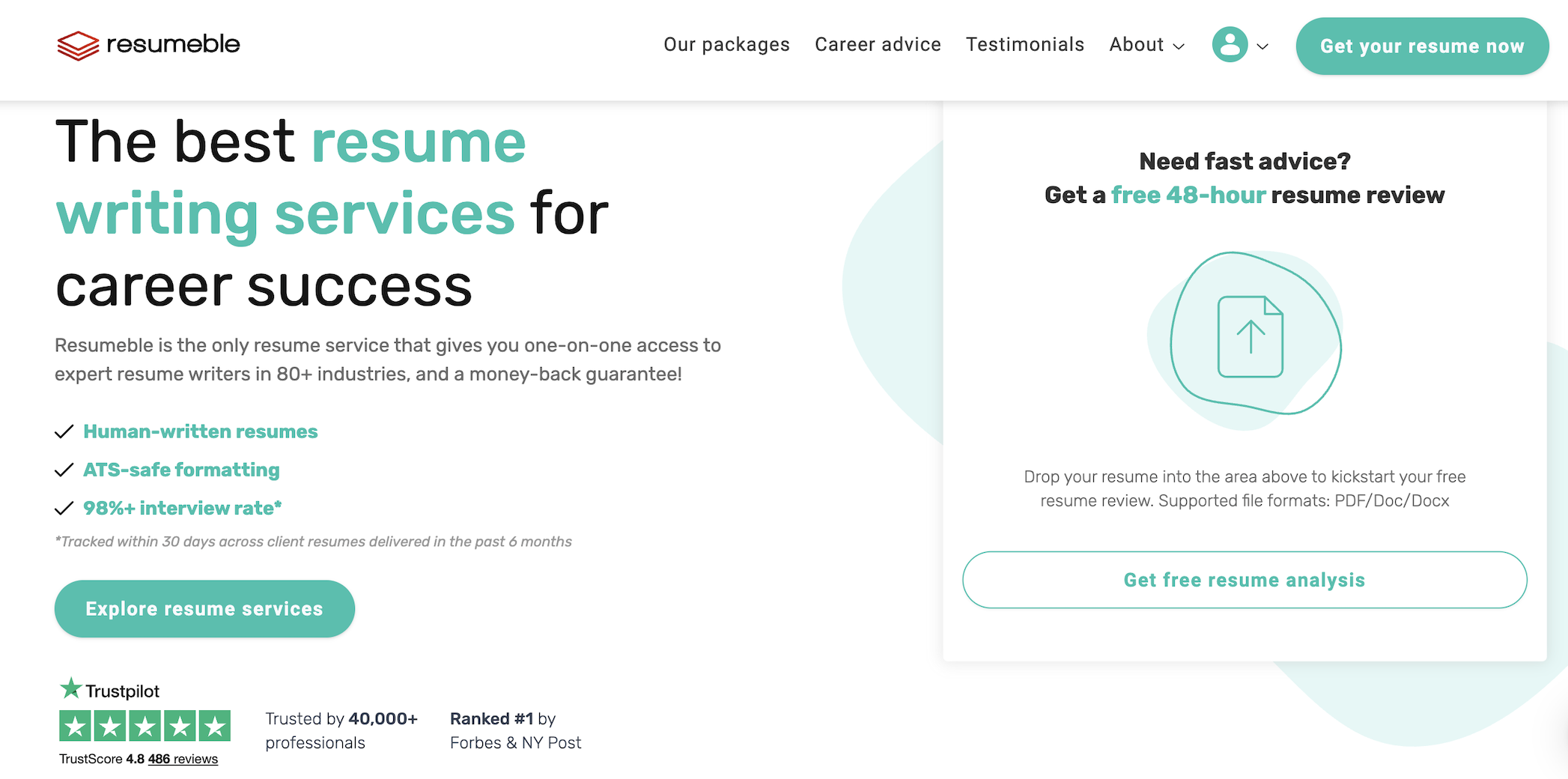1568x779 pixels.
Task: Open the user account profile icon
Action: (x=1229, y=45)
